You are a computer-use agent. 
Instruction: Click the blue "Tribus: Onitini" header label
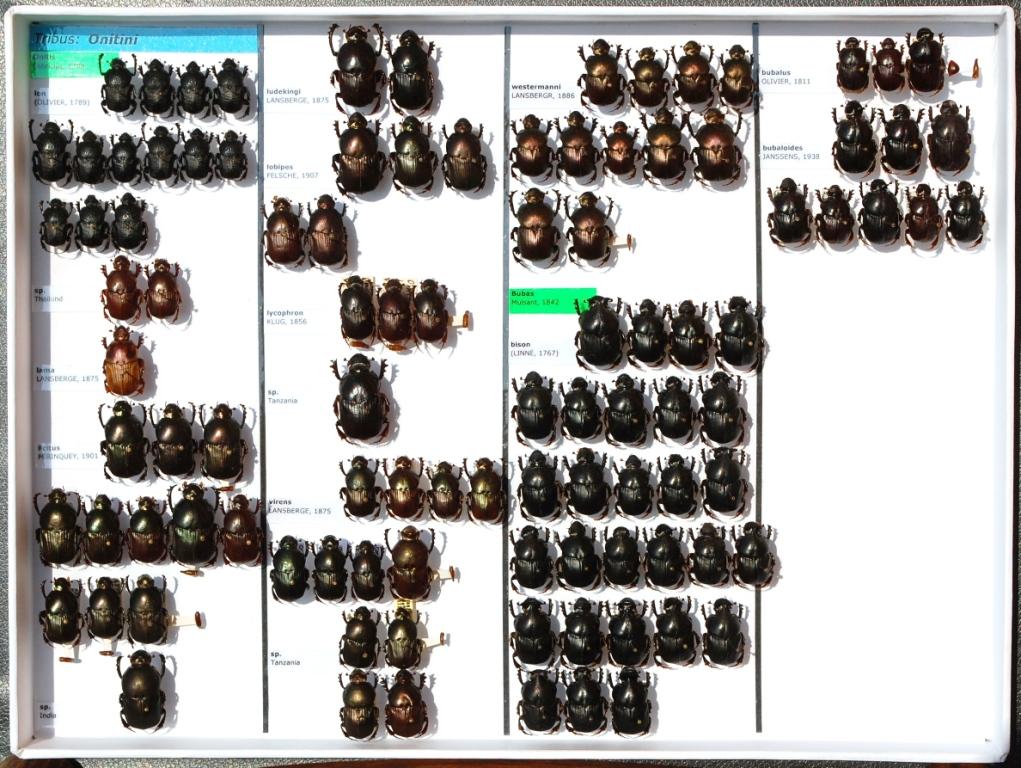[x=144, y=39]
